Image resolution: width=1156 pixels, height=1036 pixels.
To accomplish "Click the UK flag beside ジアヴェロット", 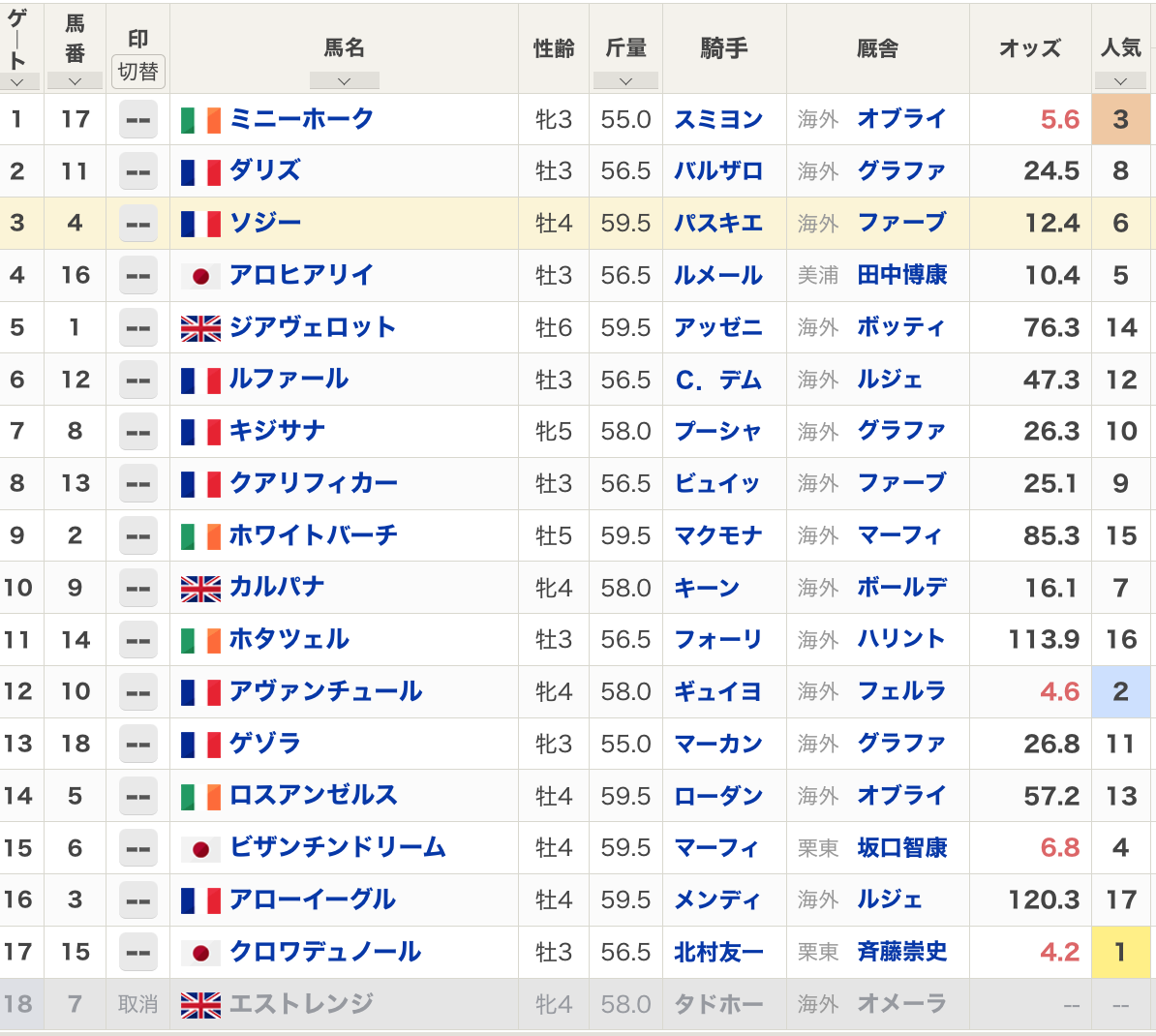I will click(x=200, y=329).
